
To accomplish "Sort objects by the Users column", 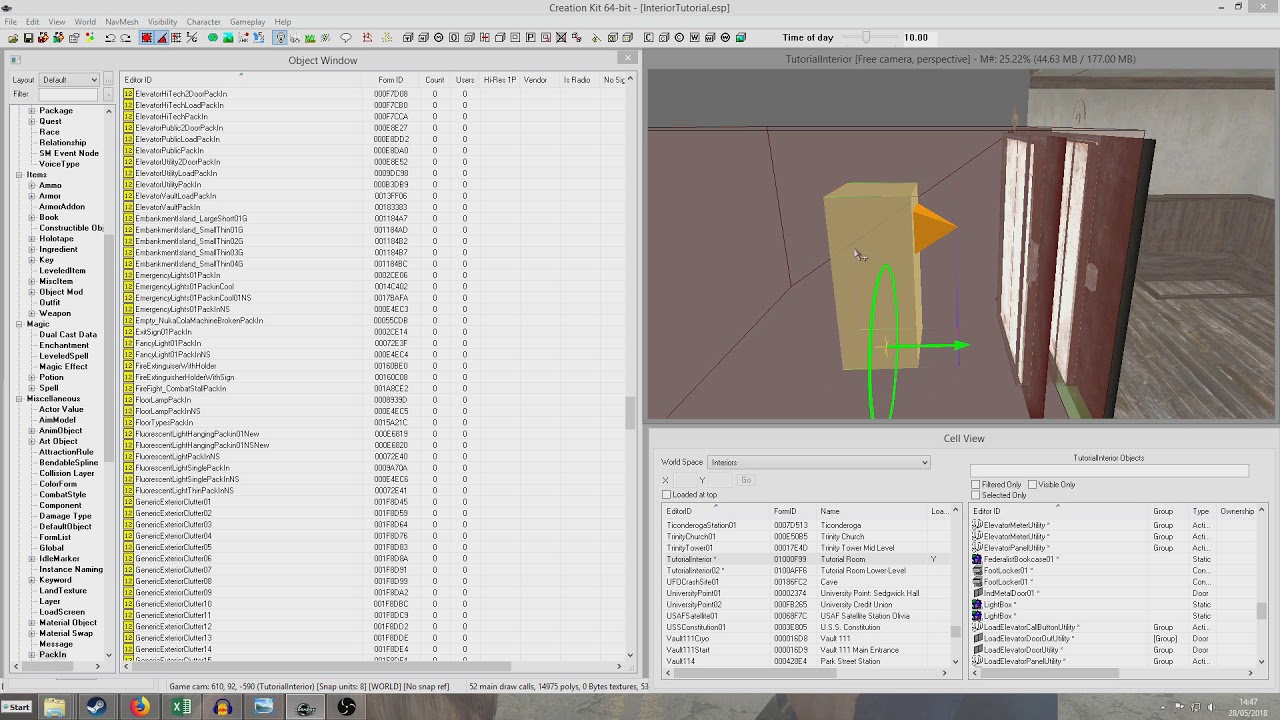I will [465, 80].
